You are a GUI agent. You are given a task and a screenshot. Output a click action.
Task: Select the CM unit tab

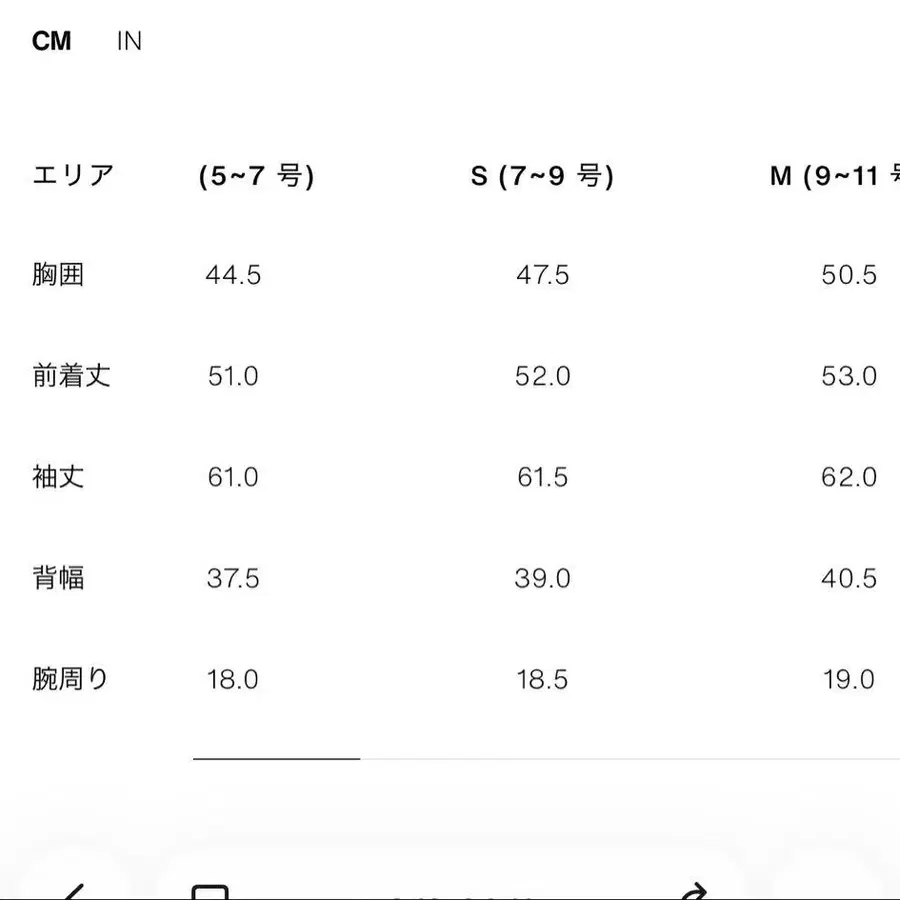53,40
